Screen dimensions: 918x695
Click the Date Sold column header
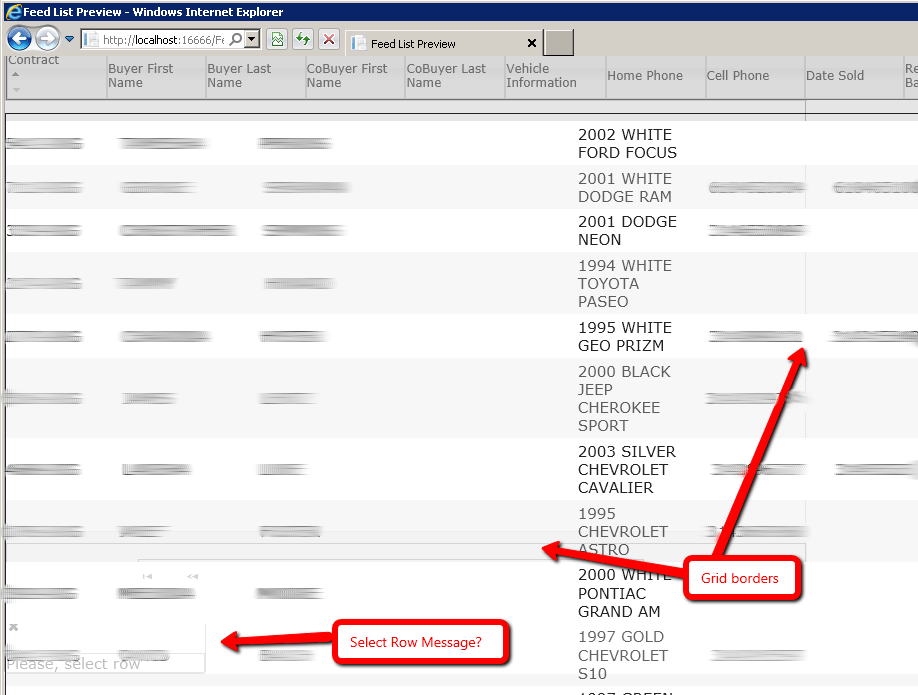coord(855,76)
